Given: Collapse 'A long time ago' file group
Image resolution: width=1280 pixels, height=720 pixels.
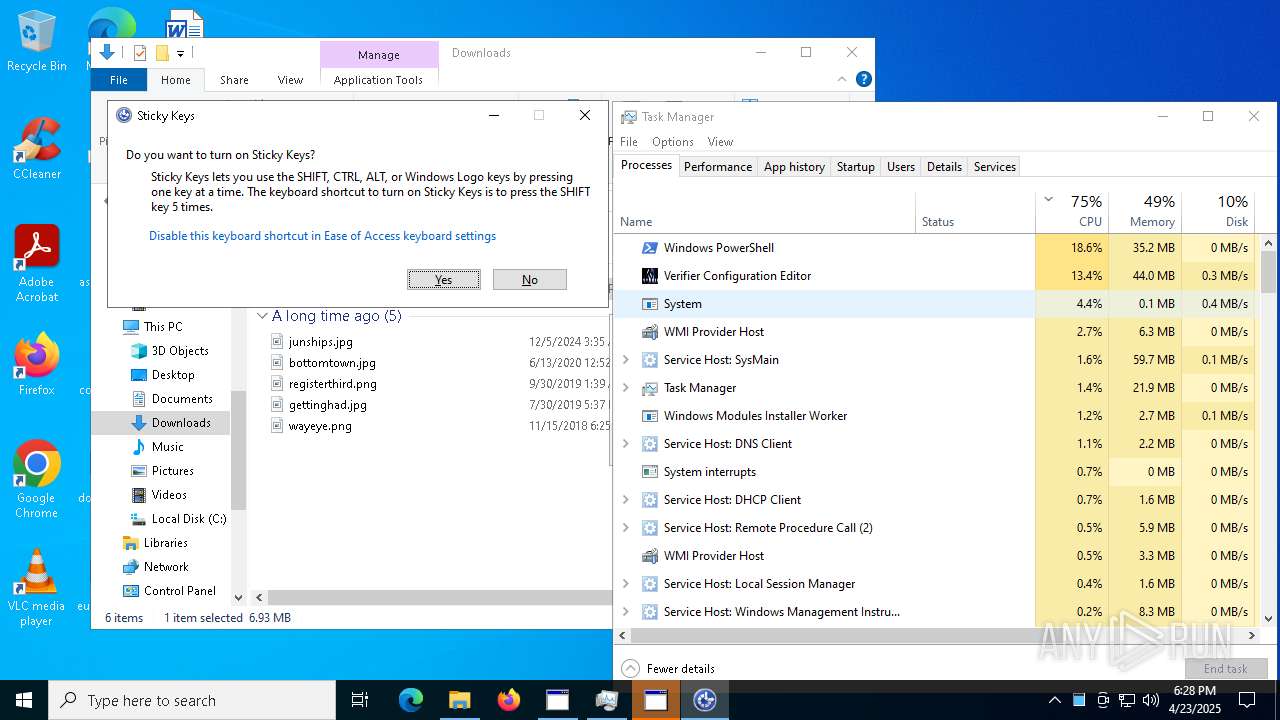Looking at the screenshot, I should [x=262, y=316].
